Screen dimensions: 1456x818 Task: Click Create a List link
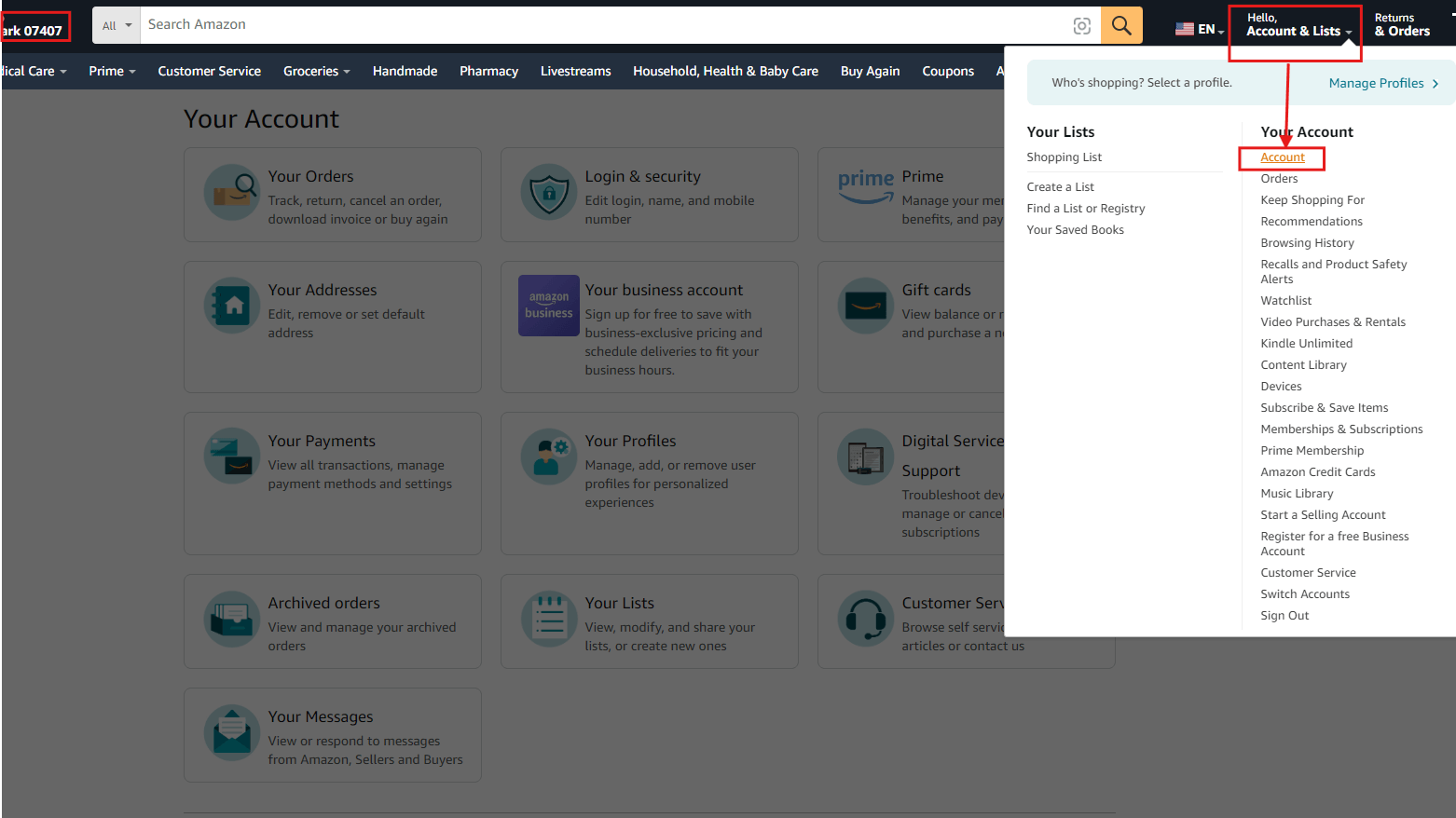pos(1060,187)
